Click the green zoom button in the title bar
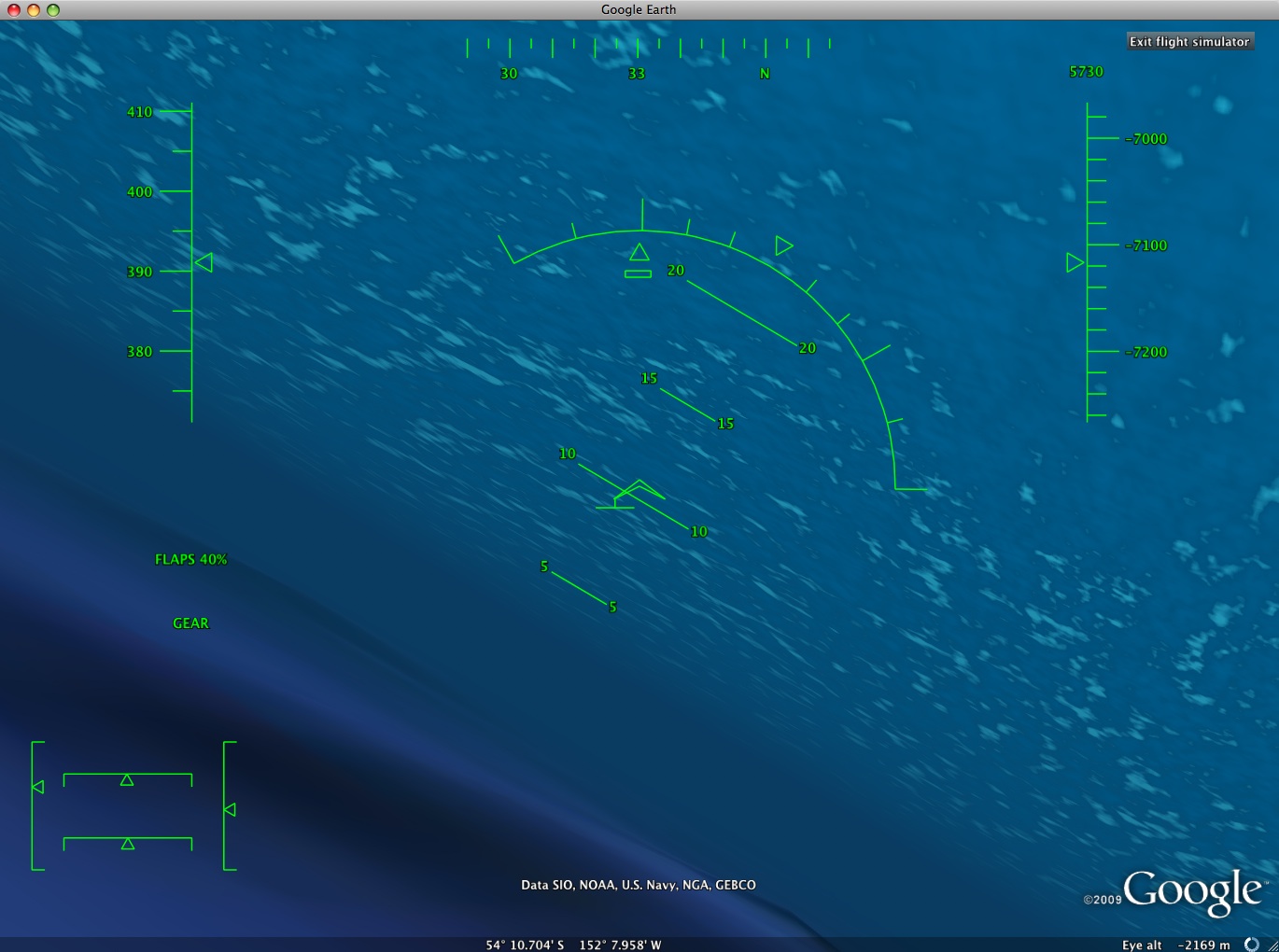 pyautogui.click(x=53, y=9)
